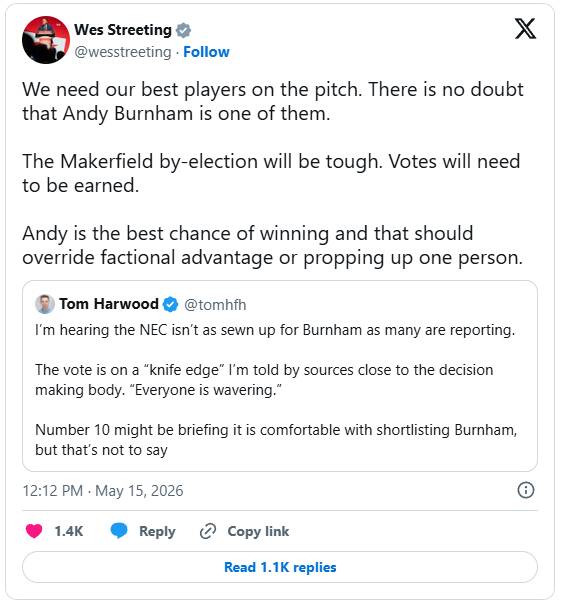This screenshot has height=605, width=561.
Task: Read 1.1K replies
Action: click(280, 567)
